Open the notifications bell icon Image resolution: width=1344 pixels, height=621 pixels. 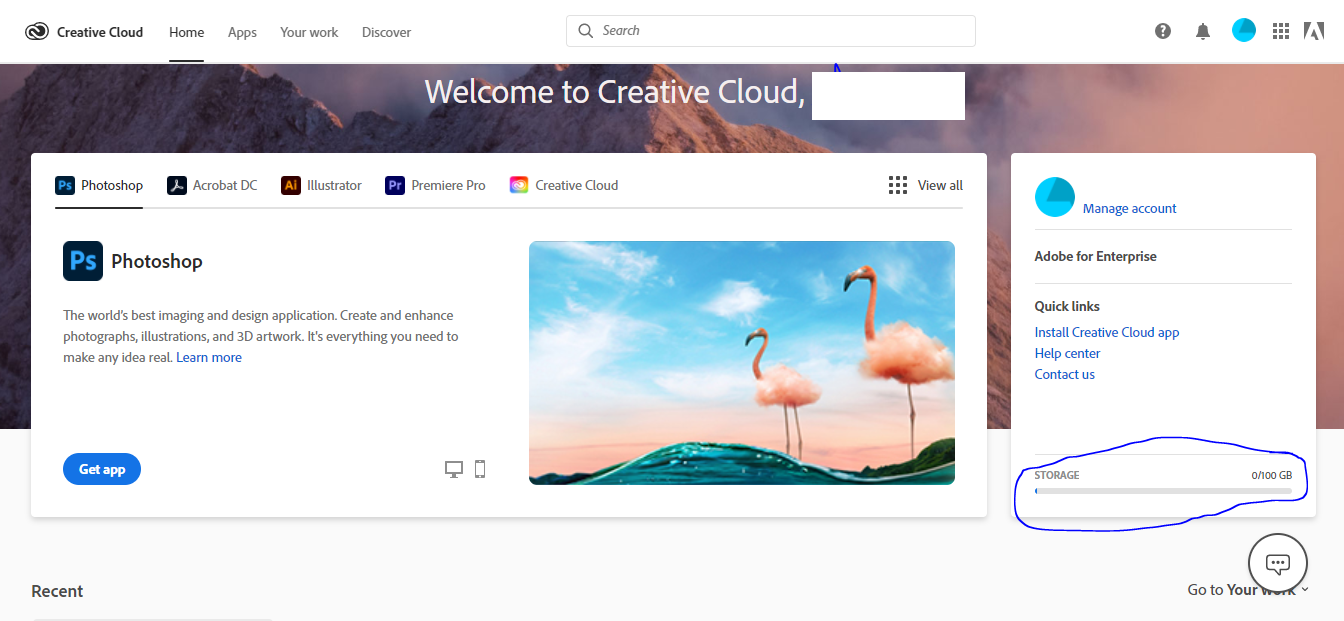tap(1203, 31)
